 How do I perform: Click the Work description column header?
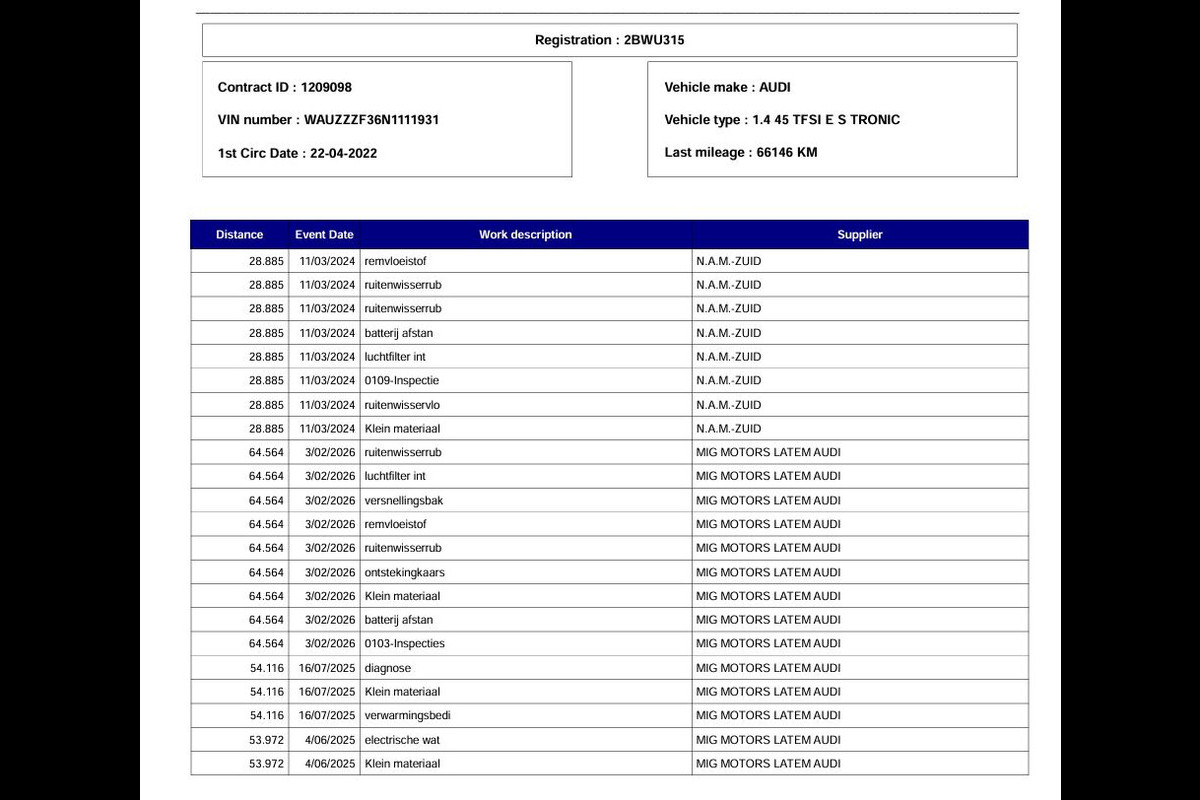525,234
